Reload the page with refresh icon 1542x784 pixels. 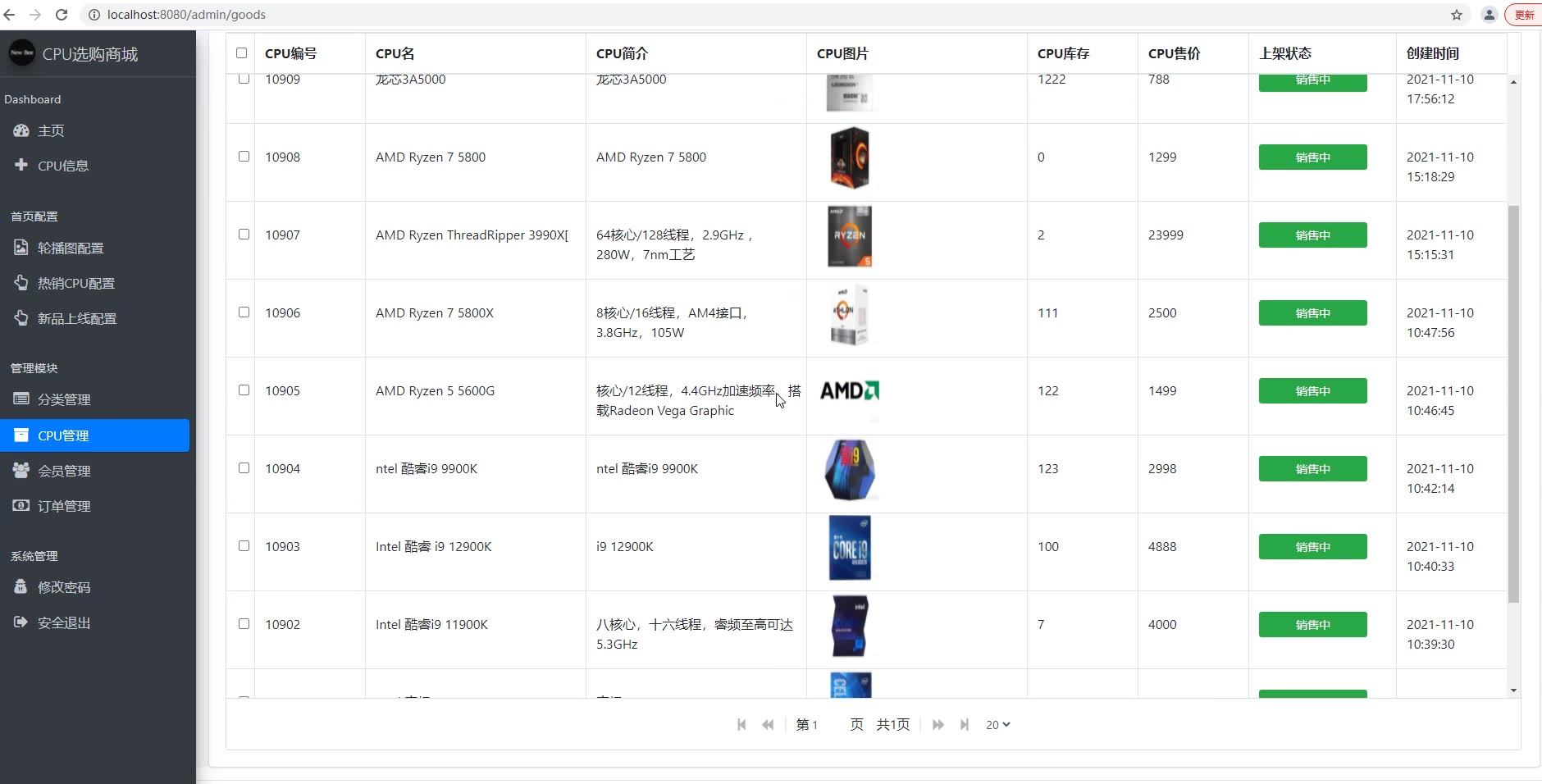coord(62,15)
